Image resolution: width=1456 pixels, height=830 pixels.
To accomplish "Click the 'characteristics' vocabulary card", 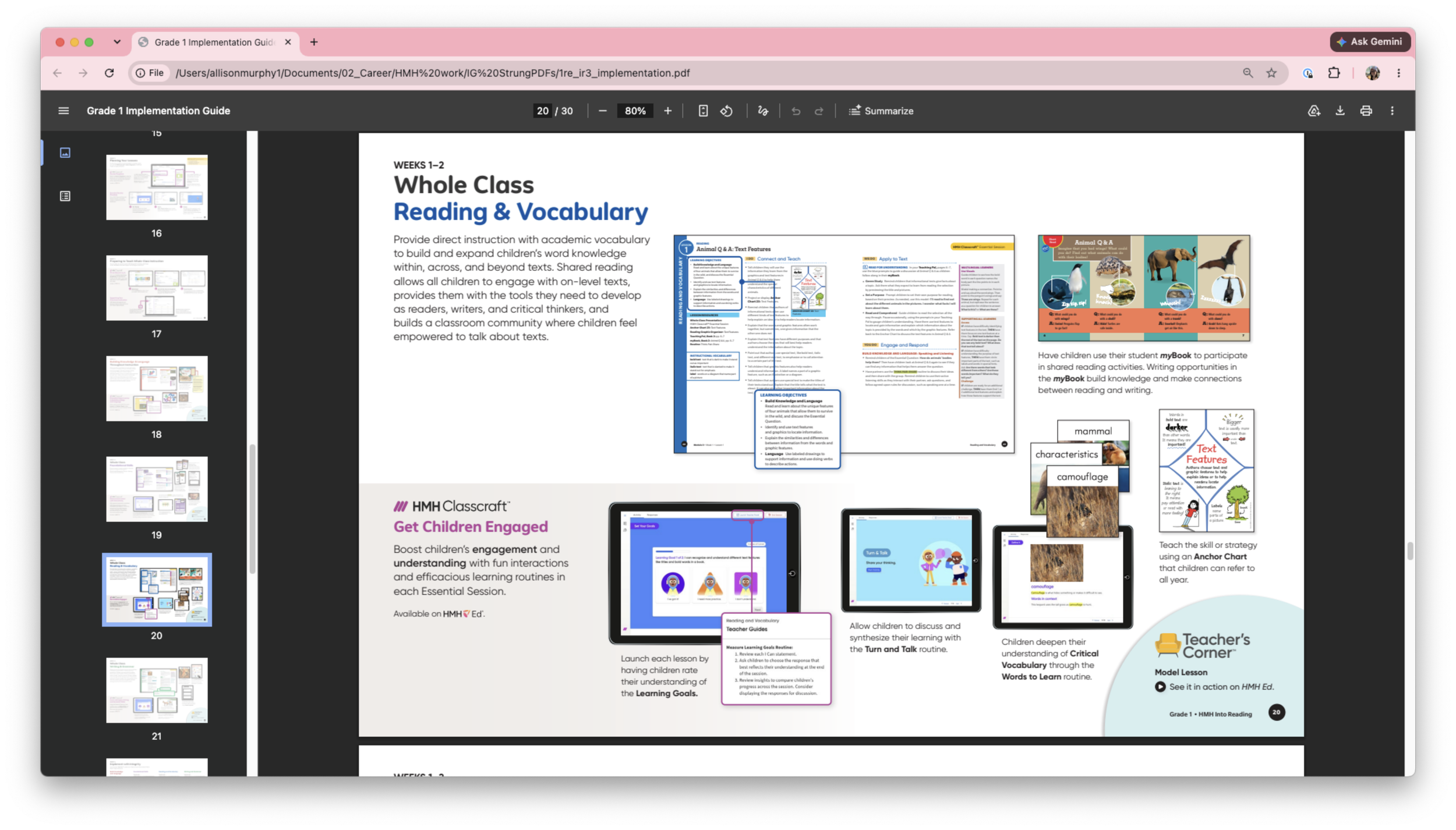I will [x=1066, y=454].
